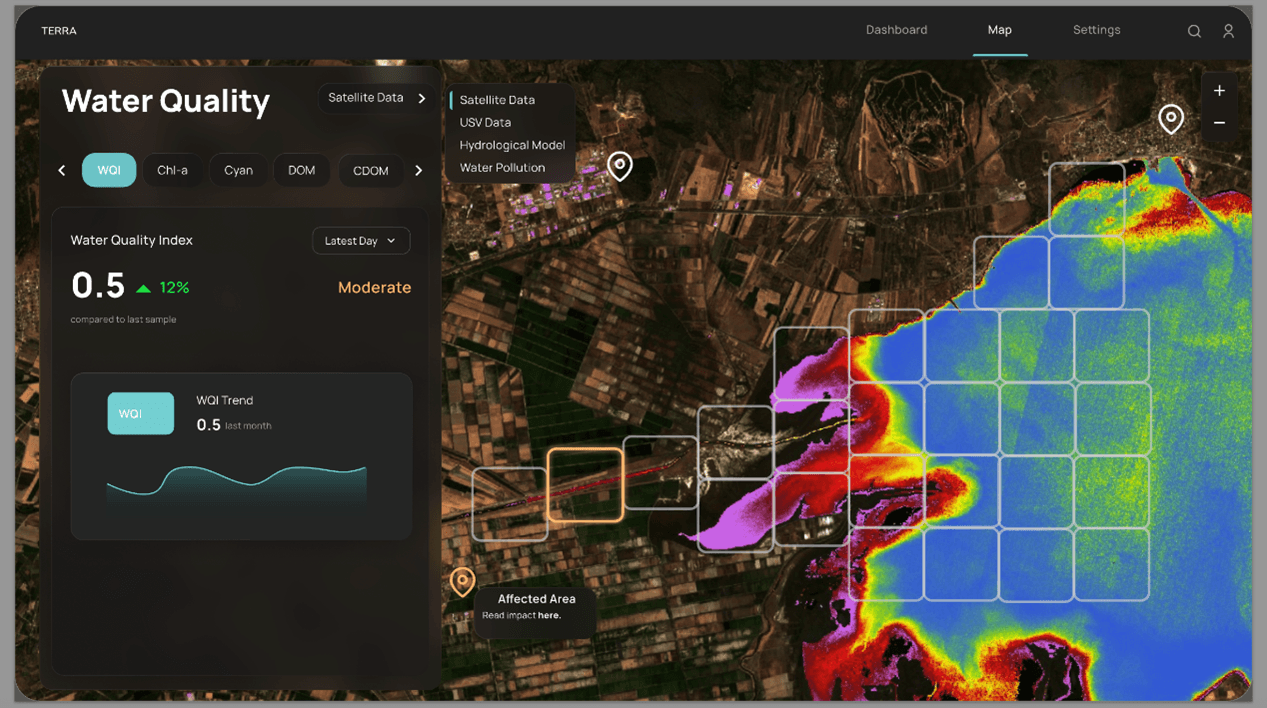Viewport: 1267px width, 708px height.
Task: Expand the Satellite Data source selector
Action: point(377,98)
